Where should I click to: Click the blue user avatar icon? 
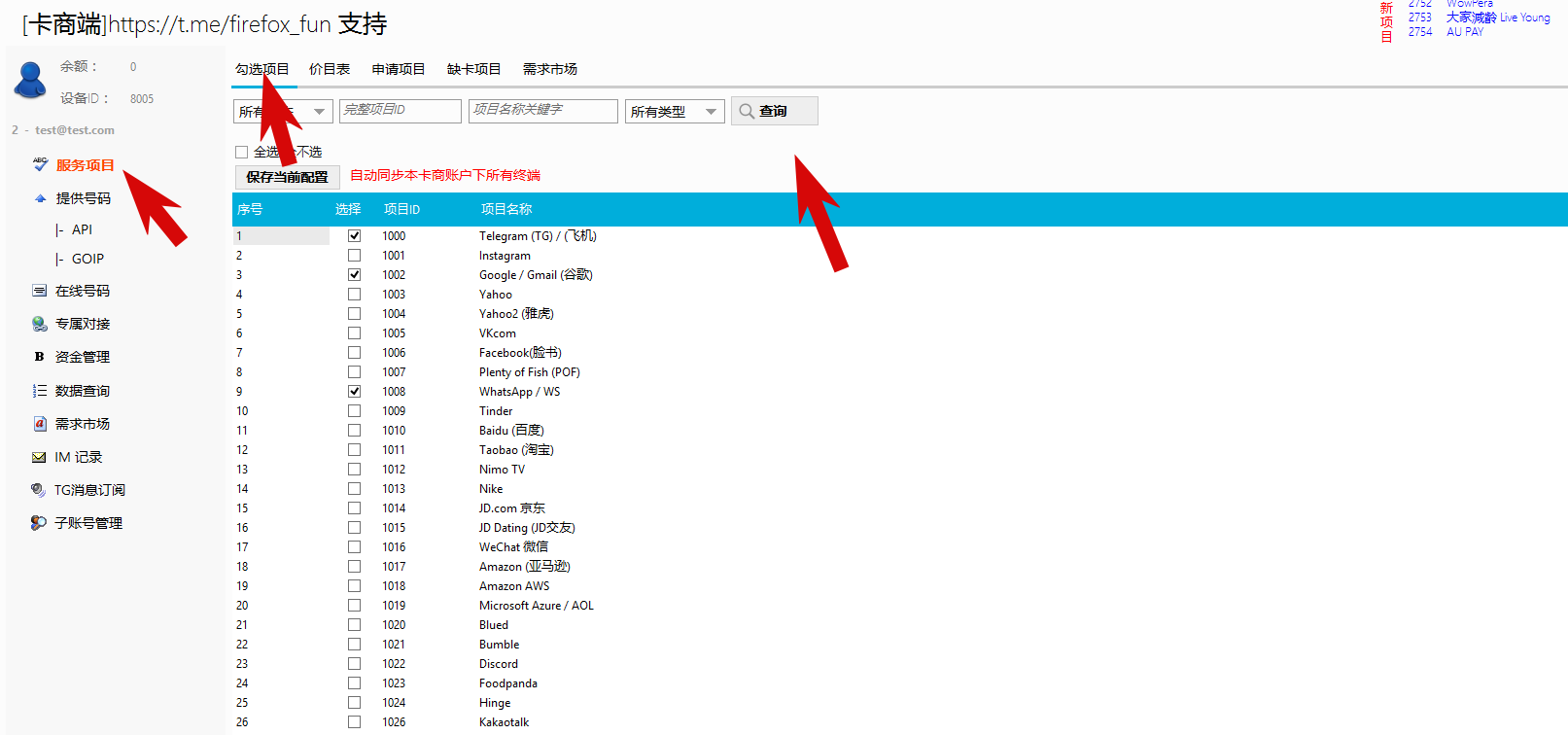[30, 80]
